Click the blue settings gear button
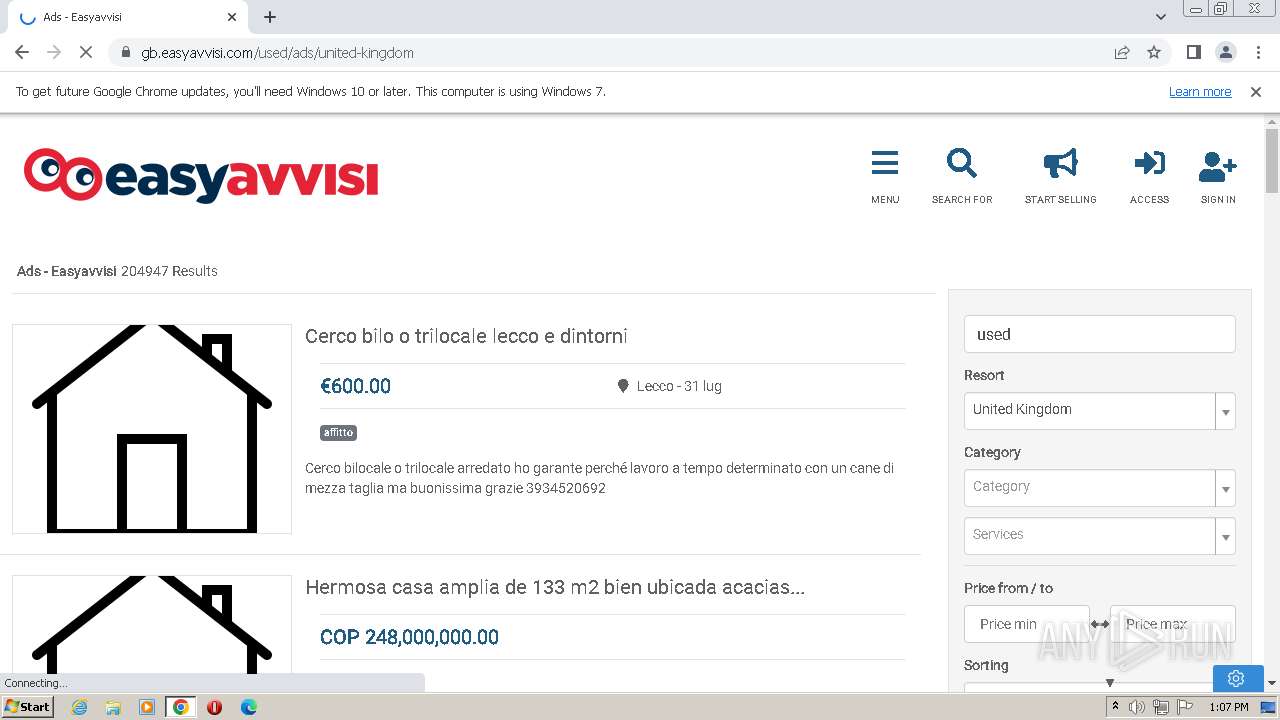The height and width of the screenshot is (720, 1280). (1236, 678)
